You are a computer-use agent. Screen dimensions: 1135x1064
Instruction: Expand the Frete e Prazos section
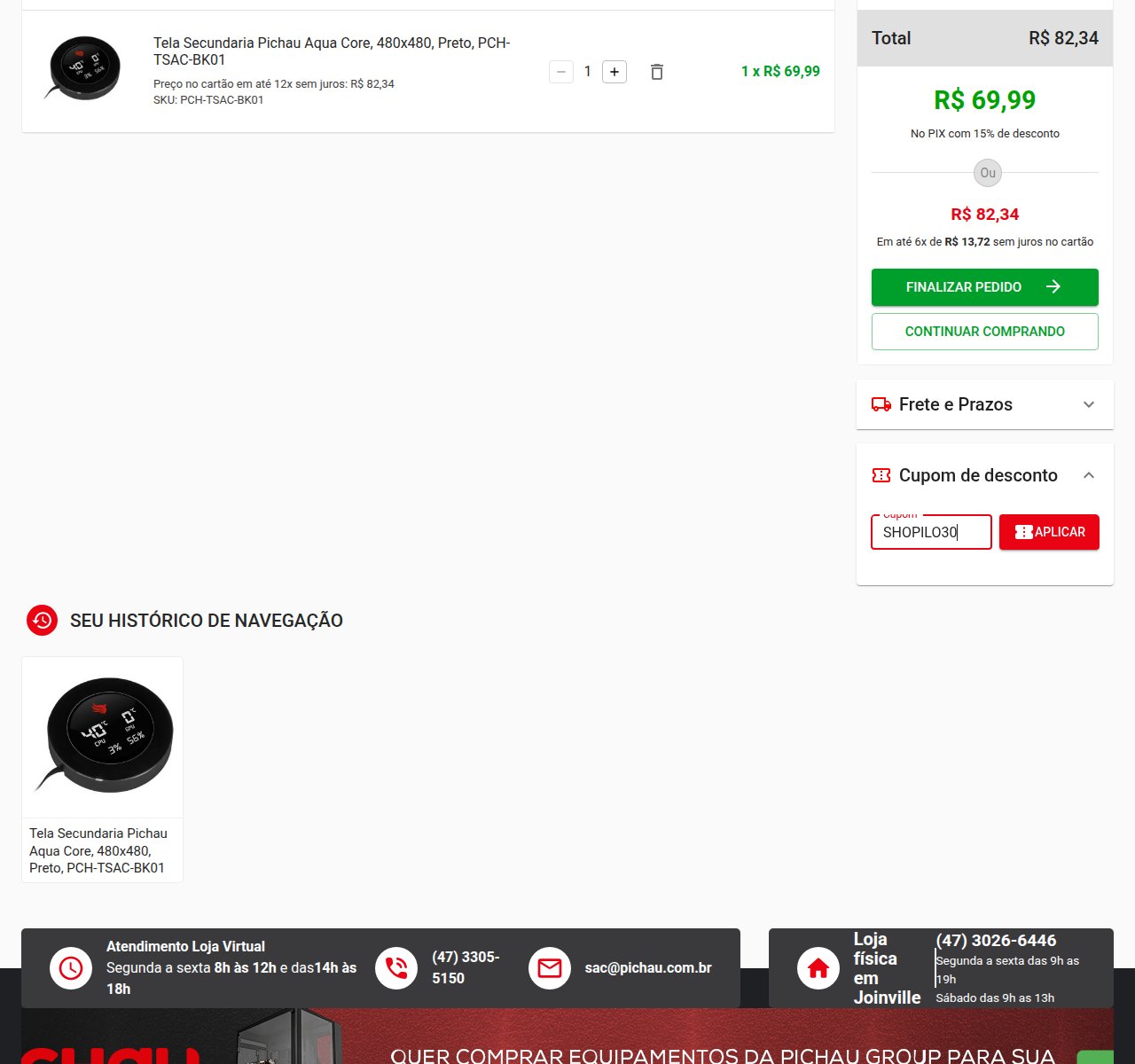coord(984,404)
